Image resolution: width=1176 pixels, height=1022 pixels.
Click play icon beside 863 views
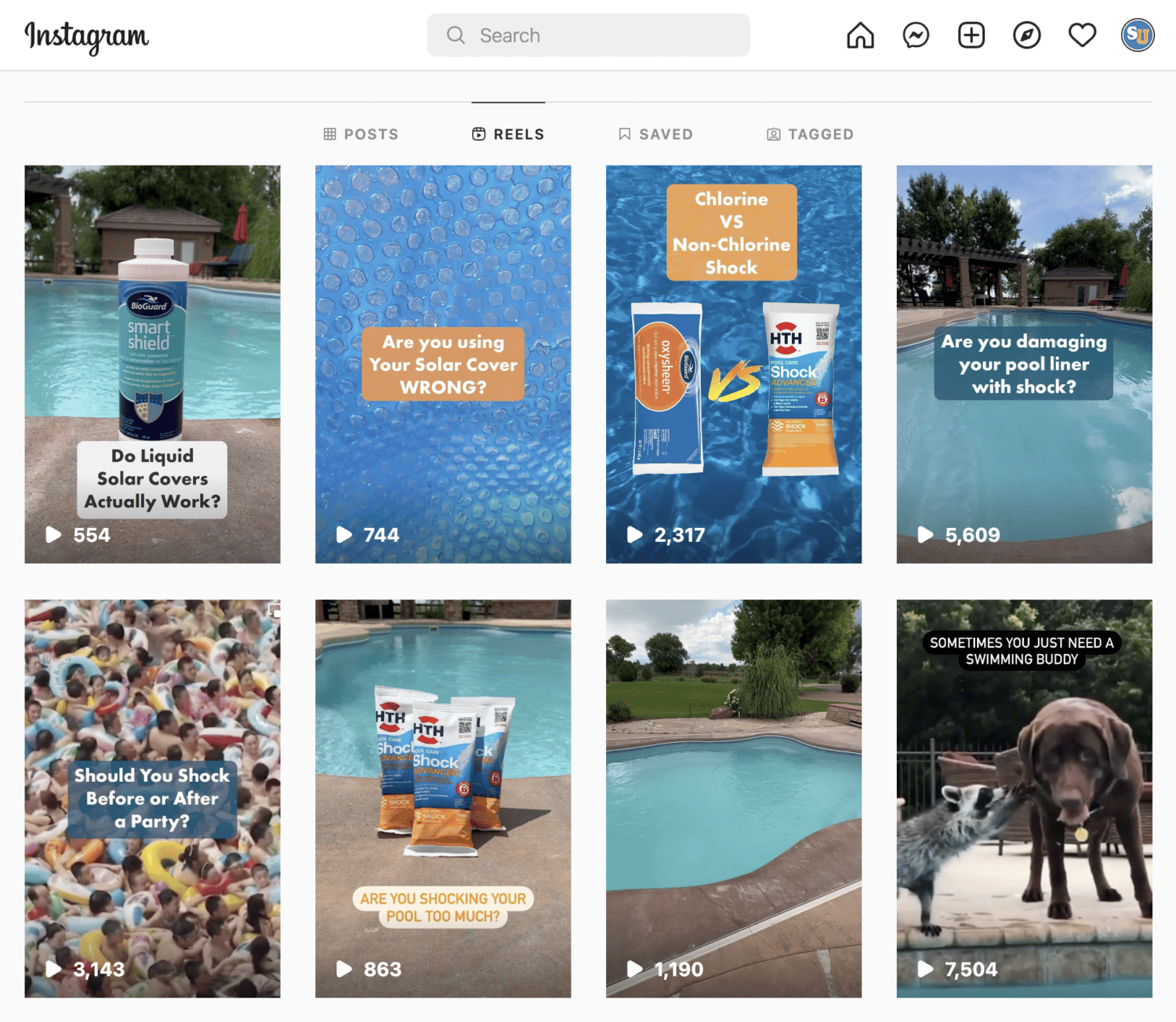click(x=344, y=969)
